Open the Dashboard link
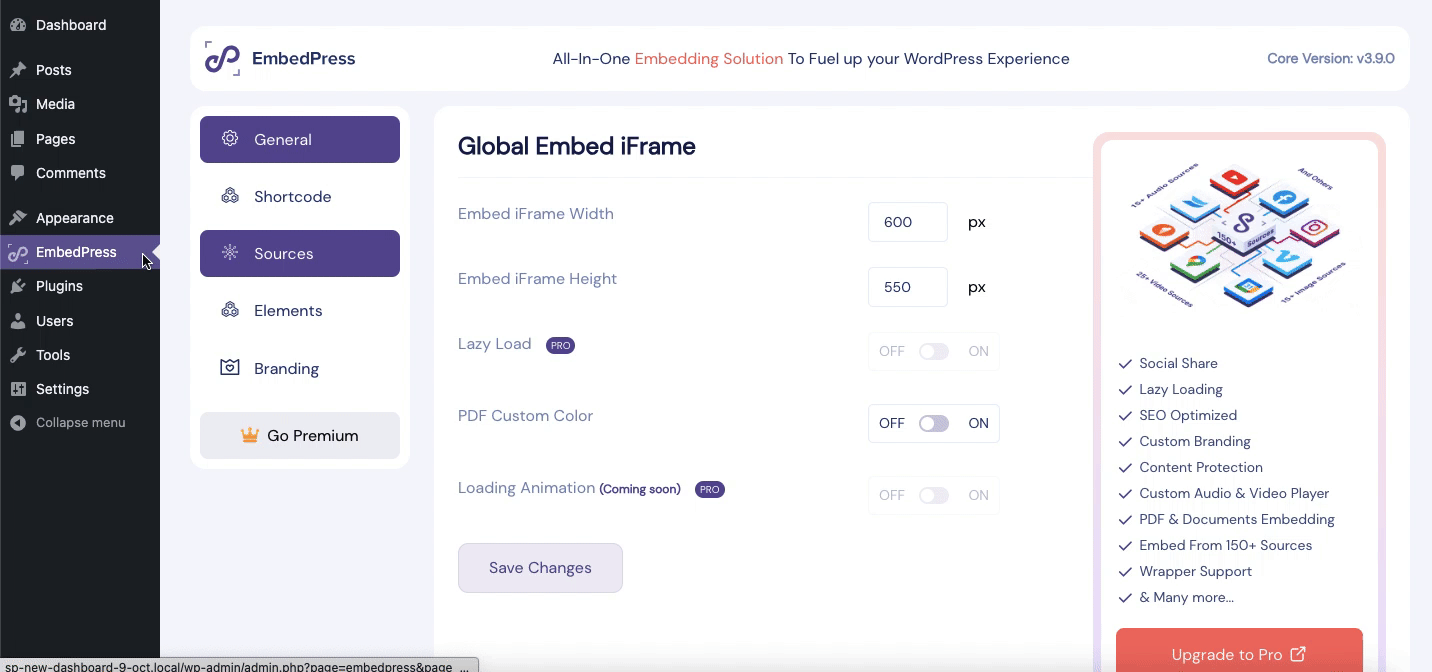The height and width of the screenshot is (672, 1432). [80, 25]
